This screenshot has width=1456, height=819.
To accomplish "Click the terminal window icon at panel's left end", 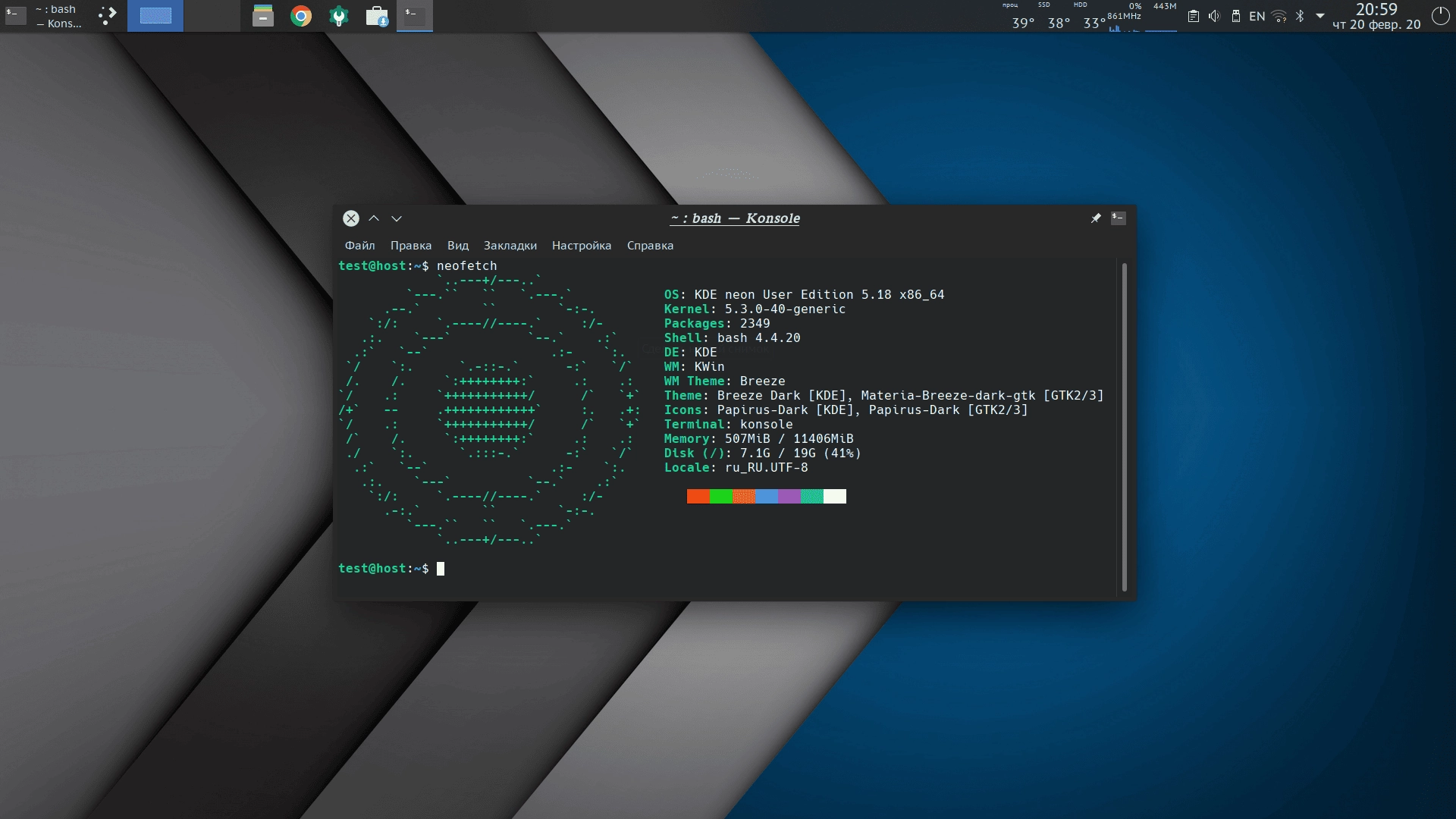I will click(15, 16).
